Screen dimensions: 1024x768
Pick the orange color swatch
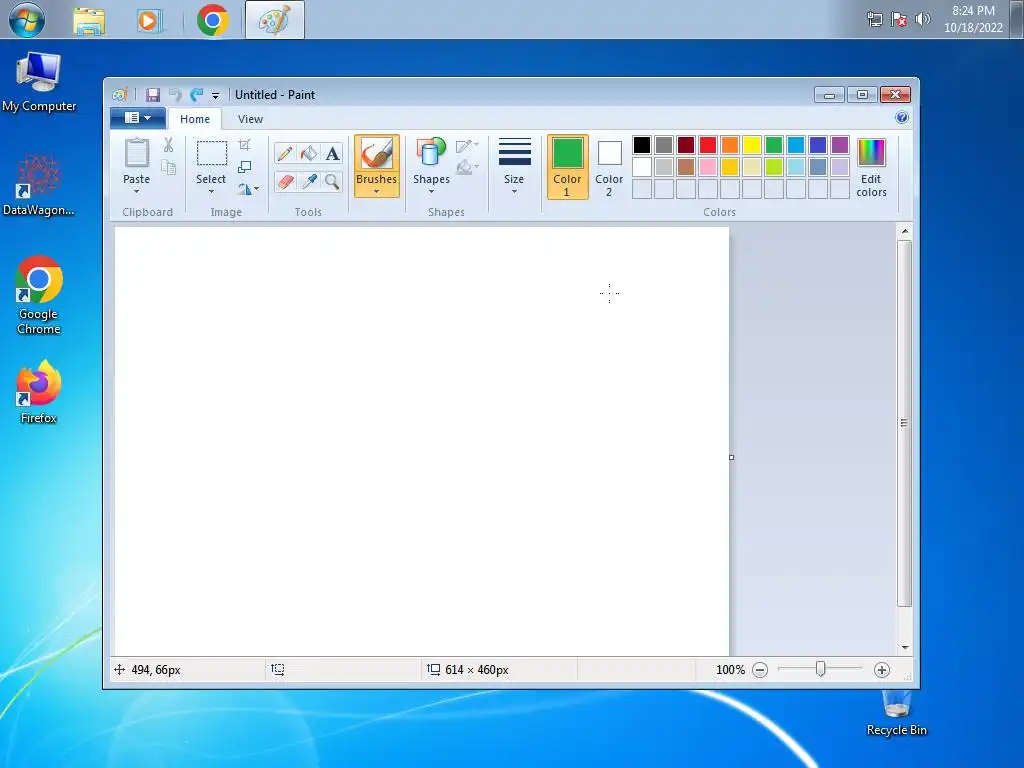[x=730, y=144]
